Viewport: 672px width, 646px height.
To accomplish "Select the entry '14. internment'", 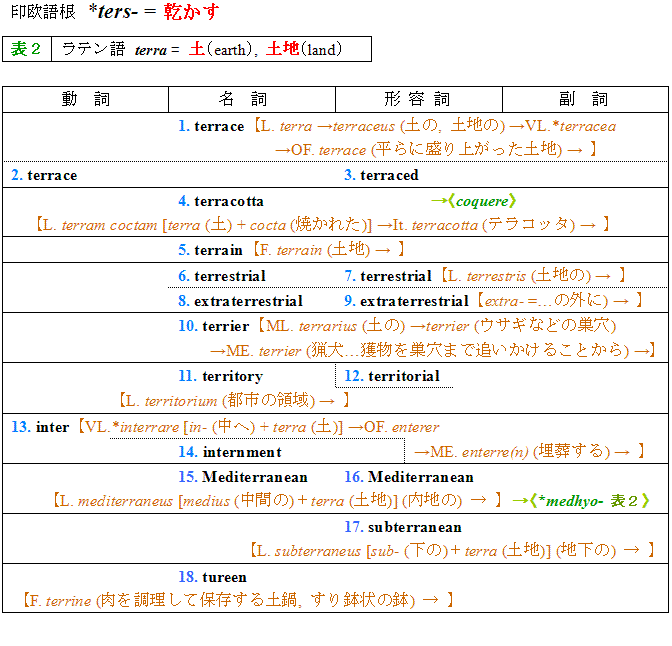I will (x=229, y=452).
